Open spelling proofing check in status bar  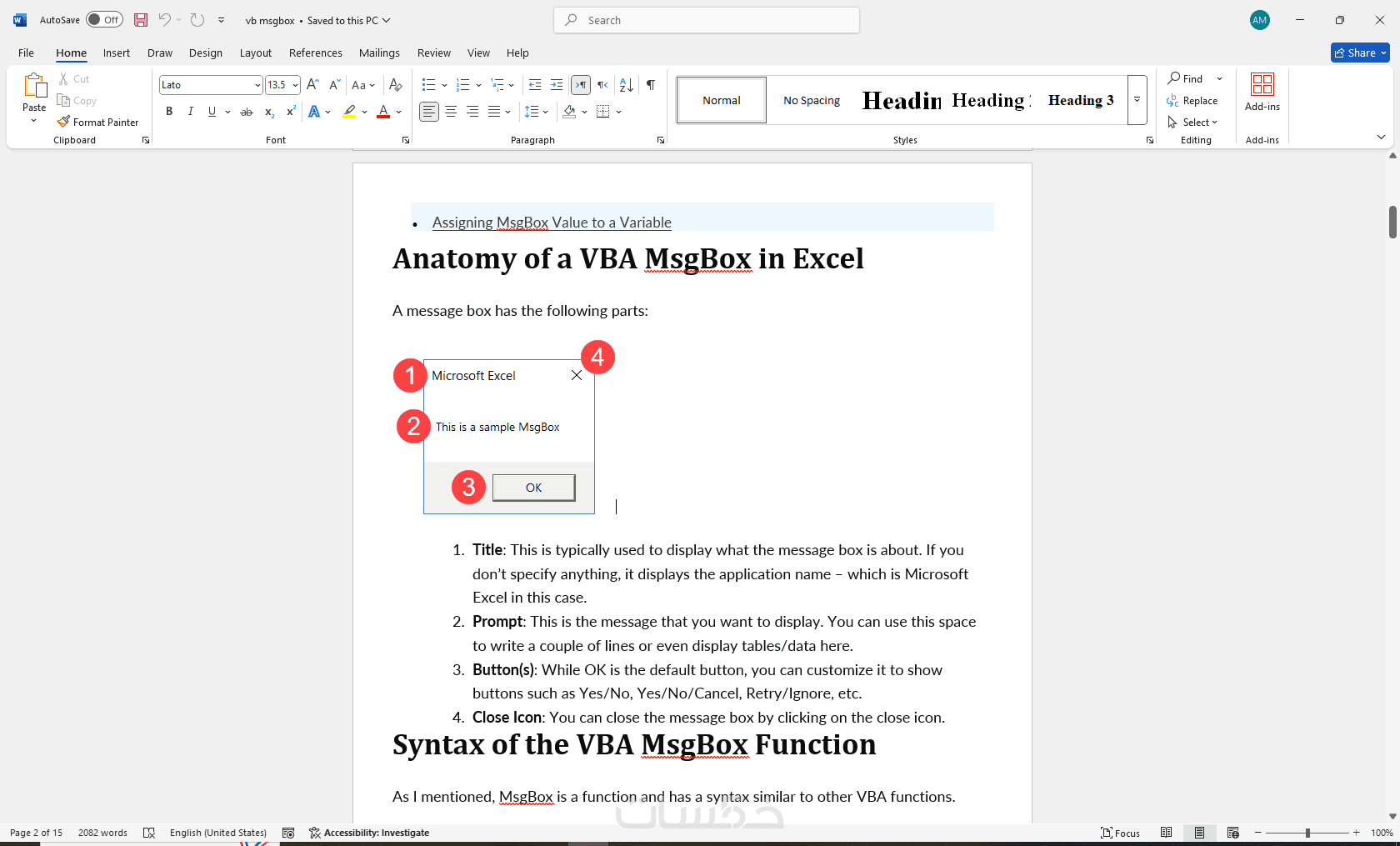pos(149,833)
